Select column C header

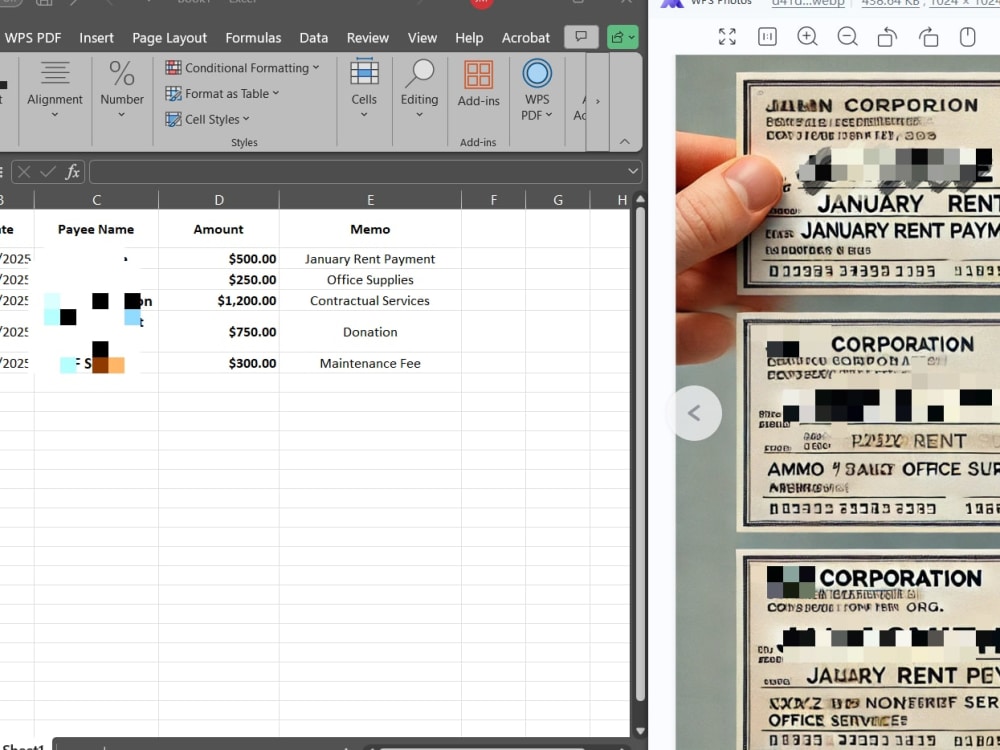96,200
